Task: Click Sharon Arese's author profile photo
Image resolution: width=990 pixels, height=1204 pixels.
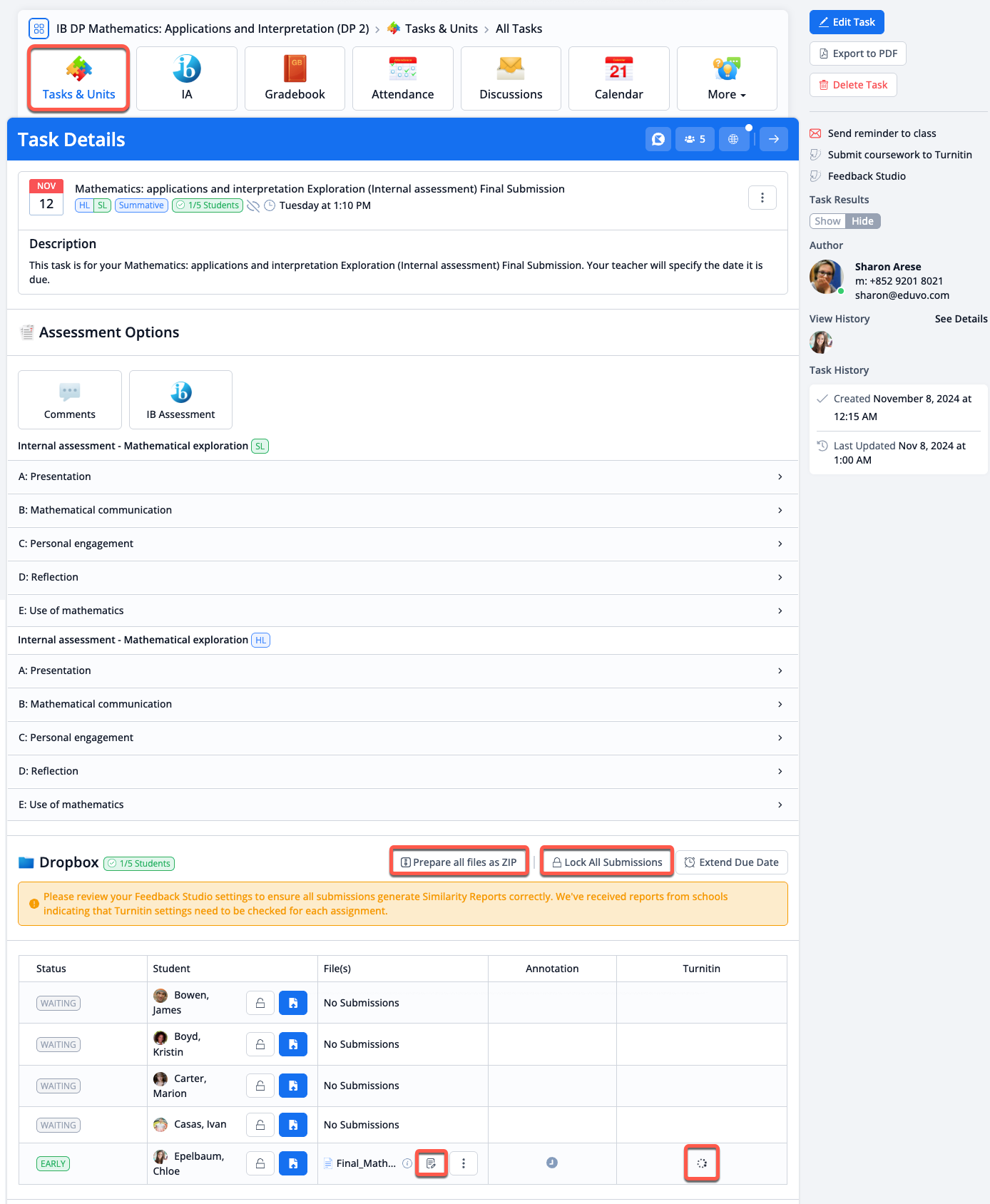Action: (x=827, y=277)
